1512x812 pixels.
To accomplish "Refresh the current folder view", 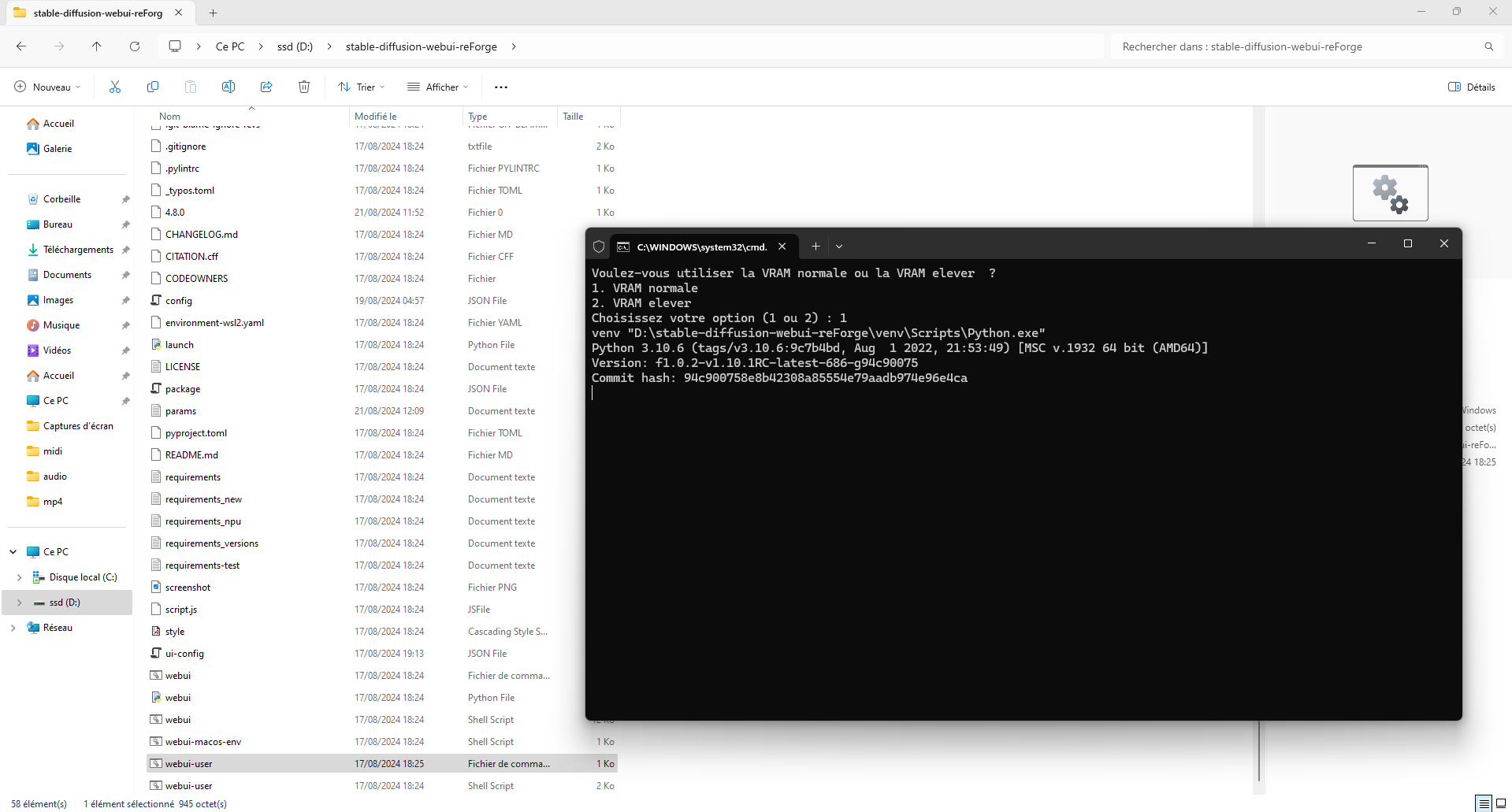I will 135,46.
